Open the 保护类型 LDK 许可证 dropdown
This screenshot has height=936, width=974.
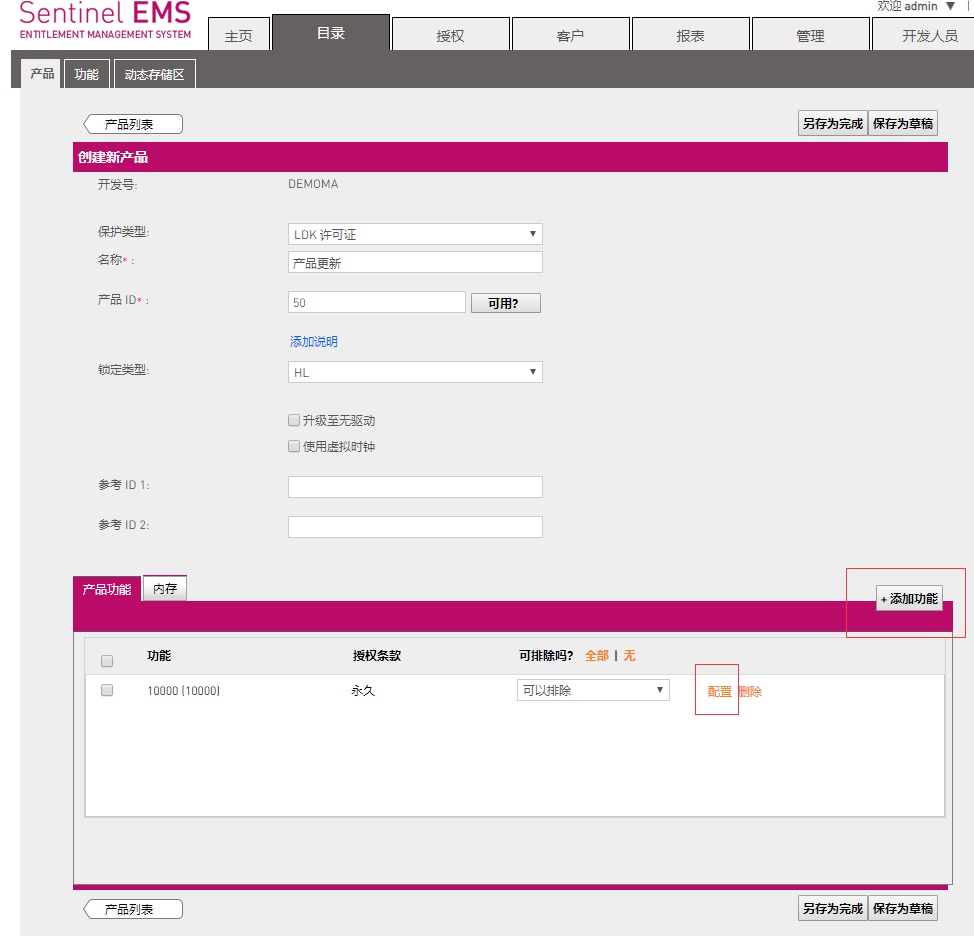pyautogui.click(x=415, y=234)
